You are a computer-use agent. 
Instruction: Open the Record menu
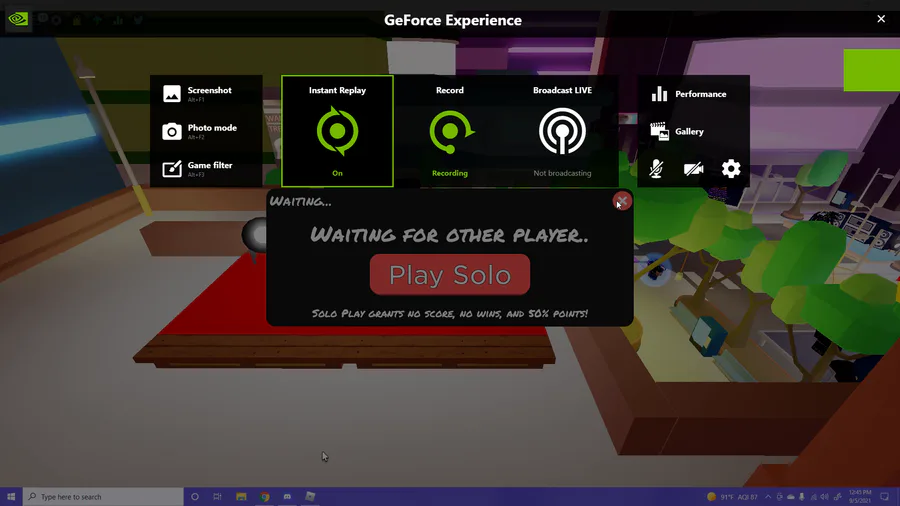pyautogui.click(x=450, y=131)
